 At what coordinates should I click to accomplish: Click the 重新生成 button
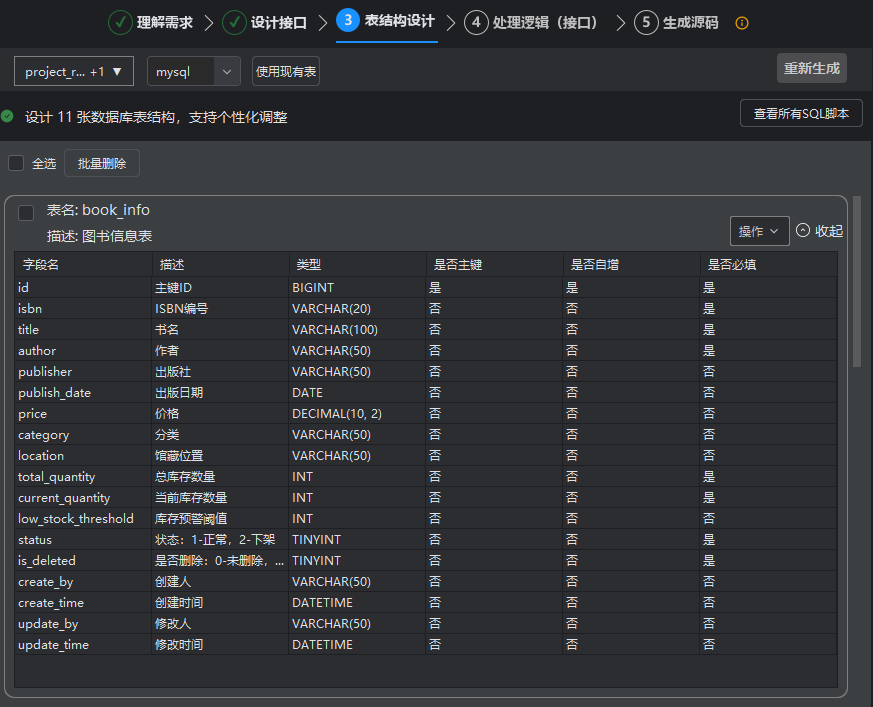pyautogui.click(x=811, y=68)
